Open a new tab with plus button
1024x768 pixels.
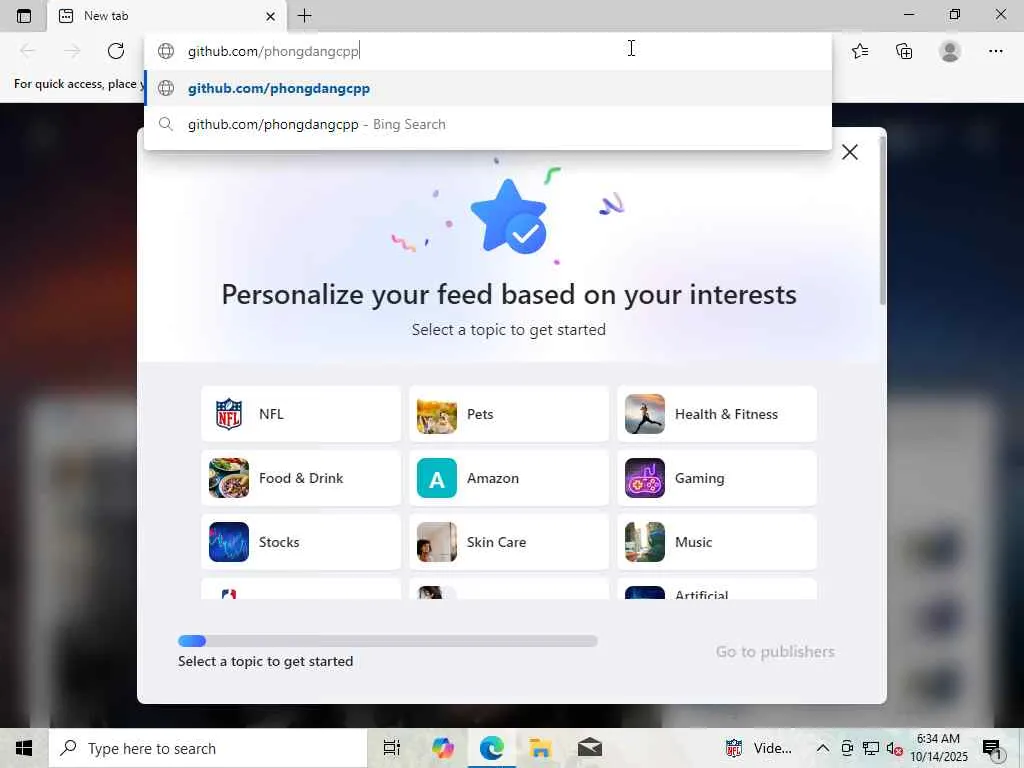pos(304,16)
